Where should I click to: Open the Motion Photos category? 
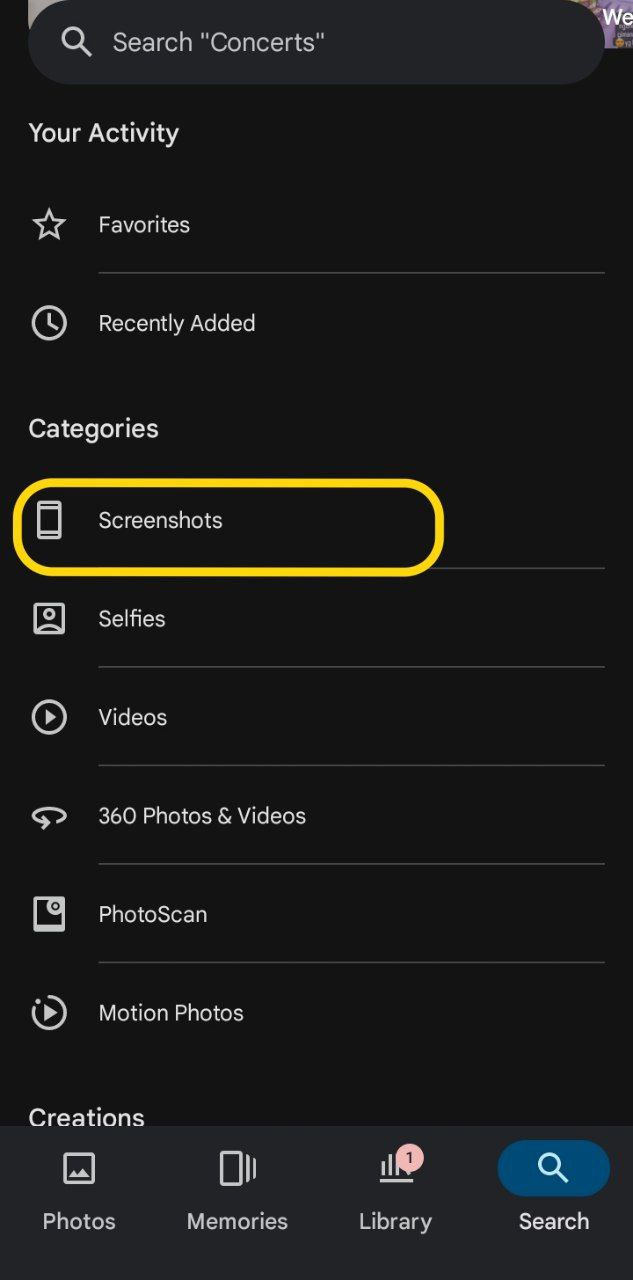[x=171, y=1013]
